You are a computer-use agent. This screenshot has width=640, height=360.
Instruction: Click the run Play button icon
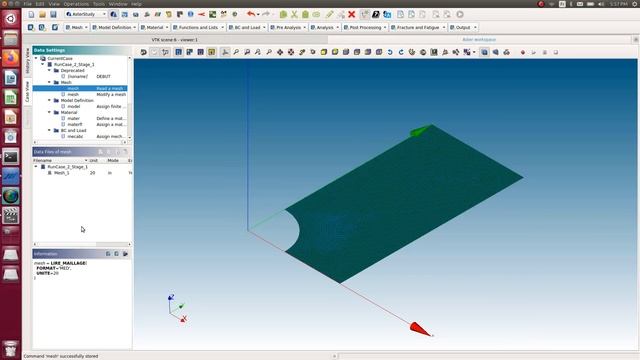pos(460,14)
